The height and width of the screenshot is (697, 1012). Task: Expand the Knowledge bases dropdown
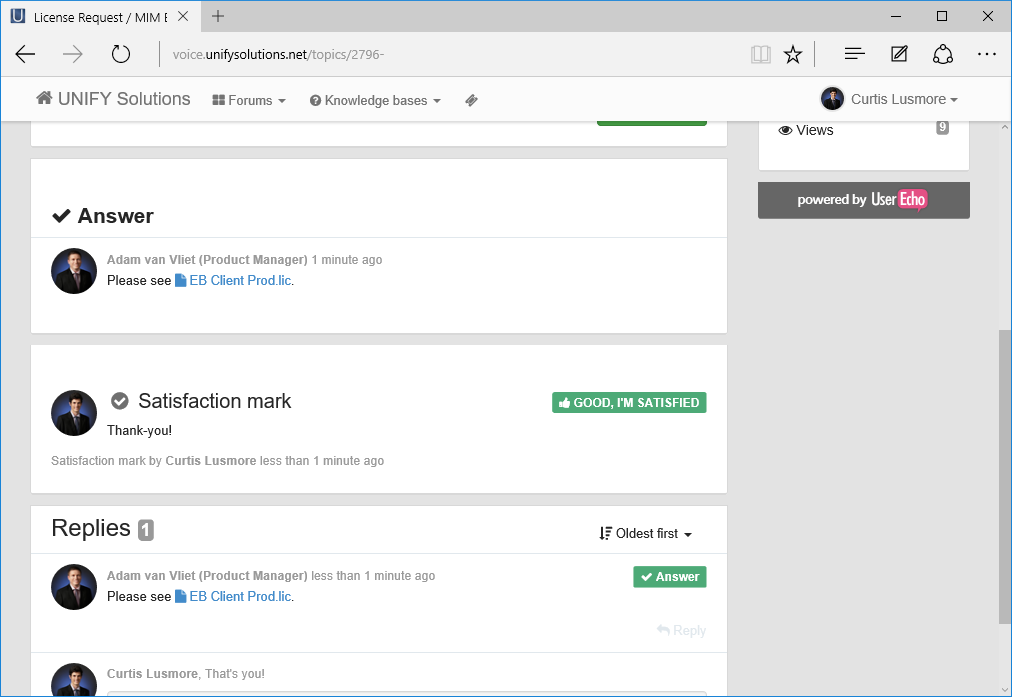coord(375,100)
